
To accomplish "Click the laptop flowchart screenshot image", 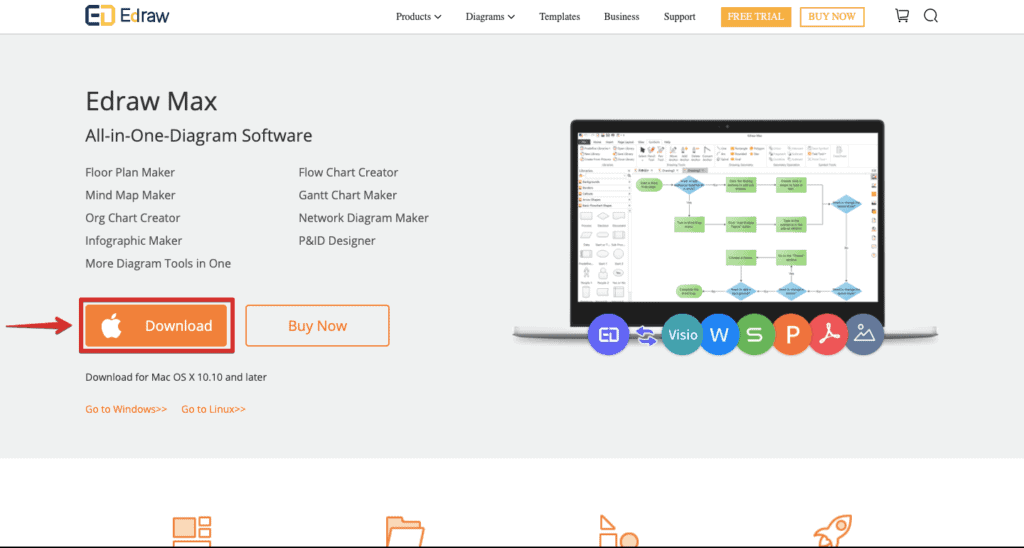I will (x=728, y=217).
